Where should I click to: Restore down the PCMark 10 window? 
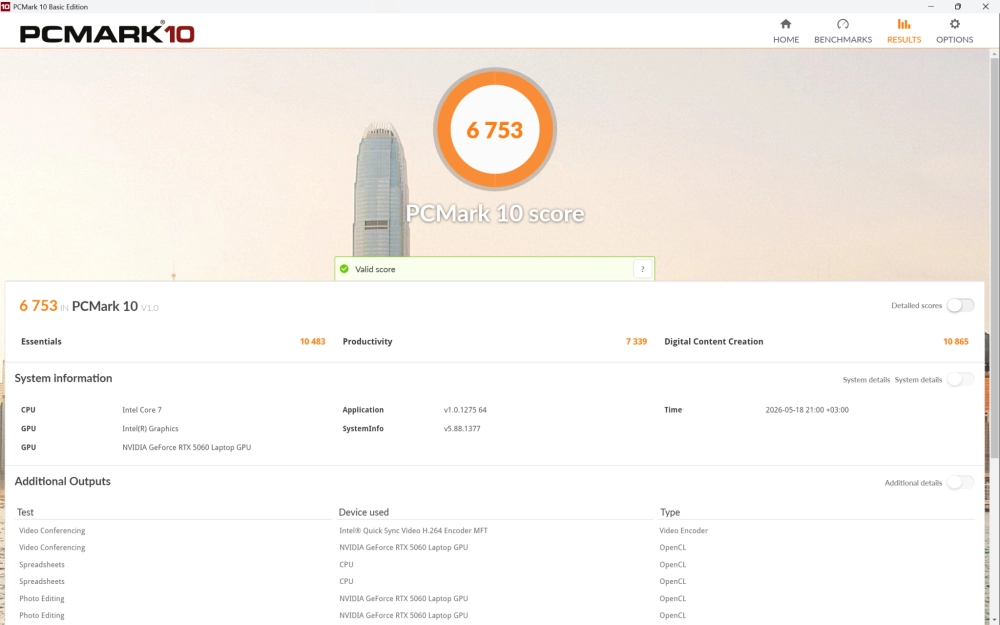(957, 6)
